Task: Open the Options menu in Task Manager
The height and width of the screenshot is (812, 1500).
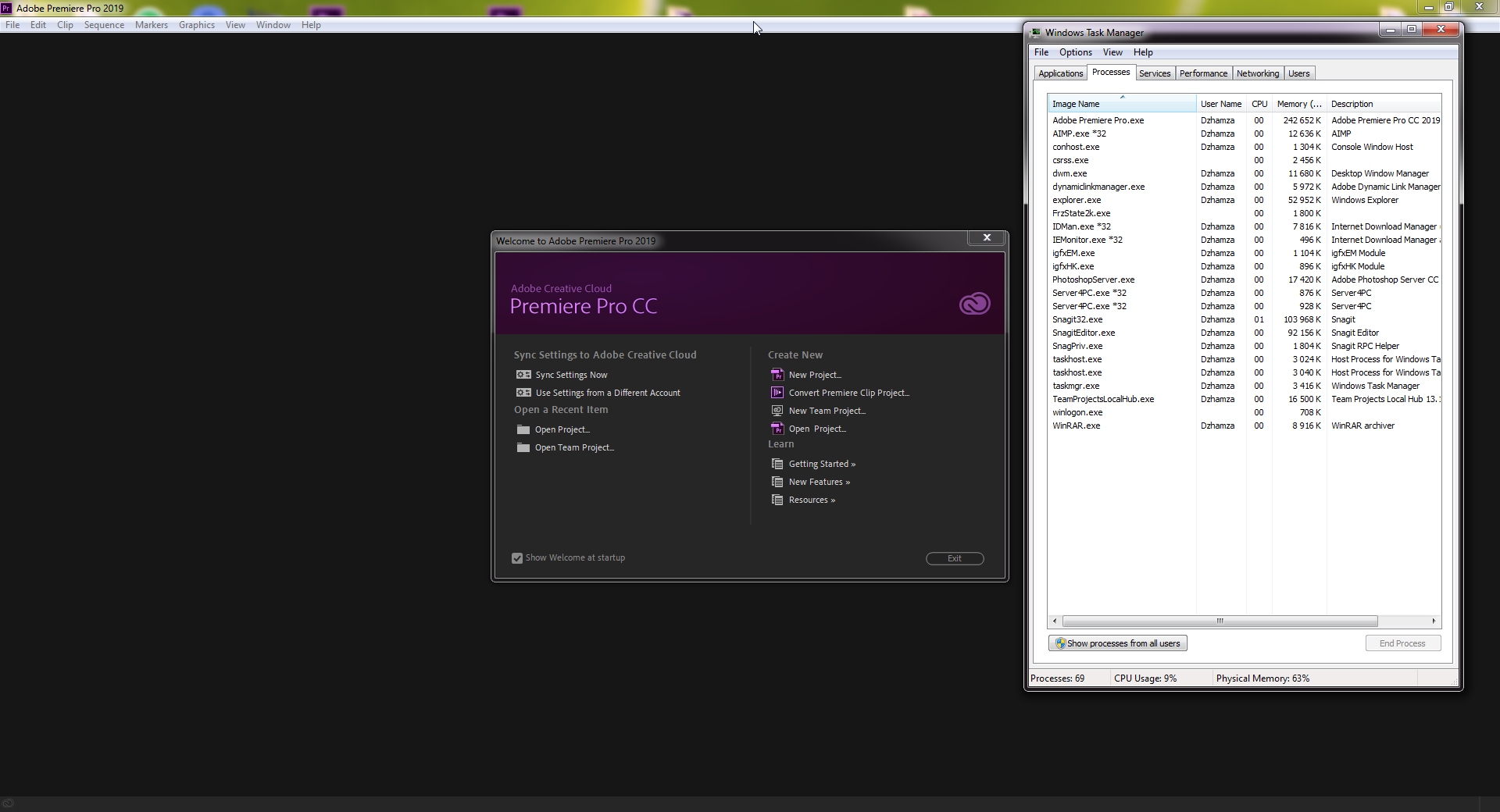Action: [x=1075, y=52]
